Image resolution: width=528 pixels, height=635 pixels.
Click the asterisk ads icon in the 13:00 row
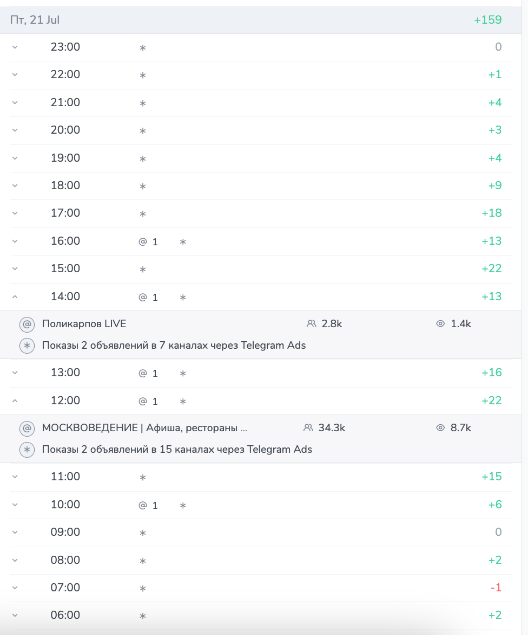coord(183,373)
